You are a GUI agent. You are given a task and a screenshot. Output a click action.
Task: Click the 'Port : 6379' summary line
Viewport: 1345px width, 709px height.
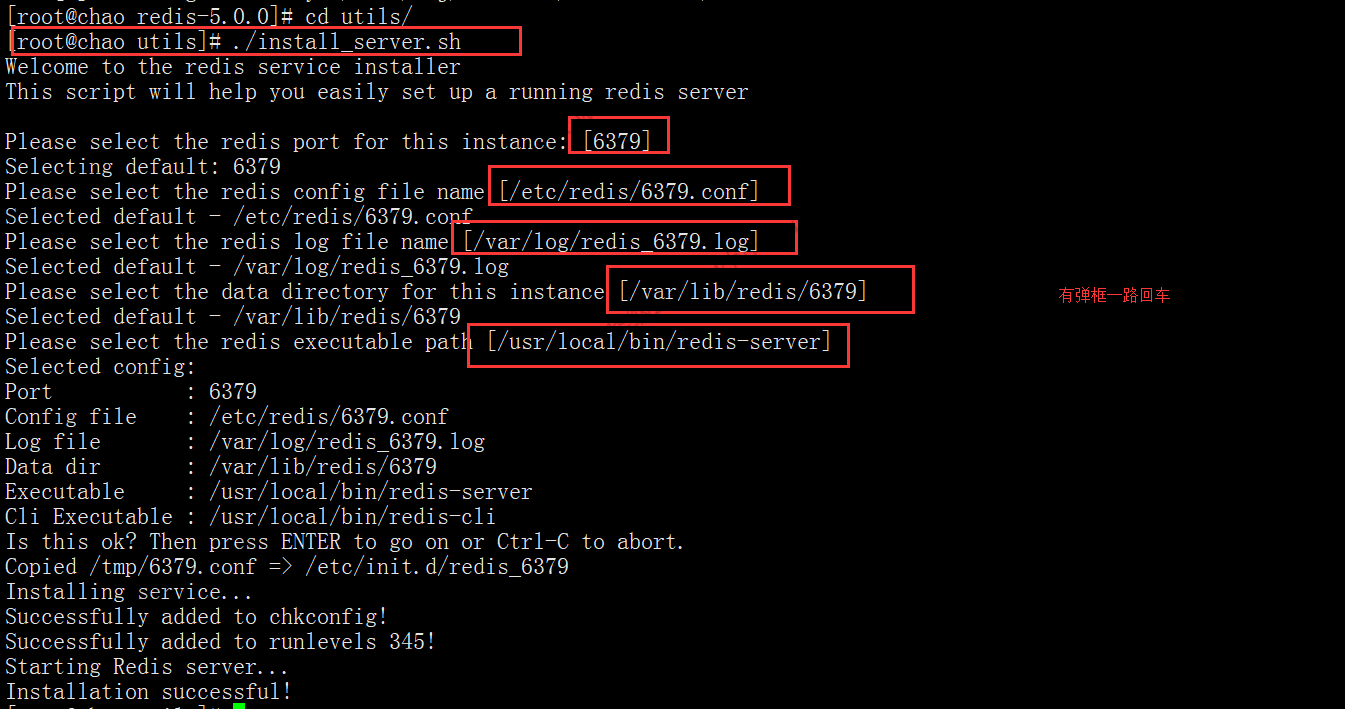click(131, 391)
